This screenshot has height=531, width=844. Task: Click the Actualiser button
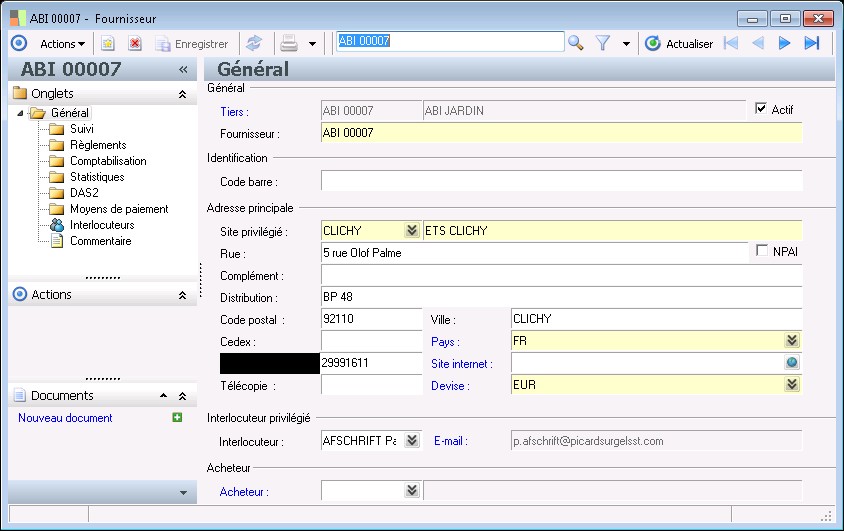click(679, 43)
